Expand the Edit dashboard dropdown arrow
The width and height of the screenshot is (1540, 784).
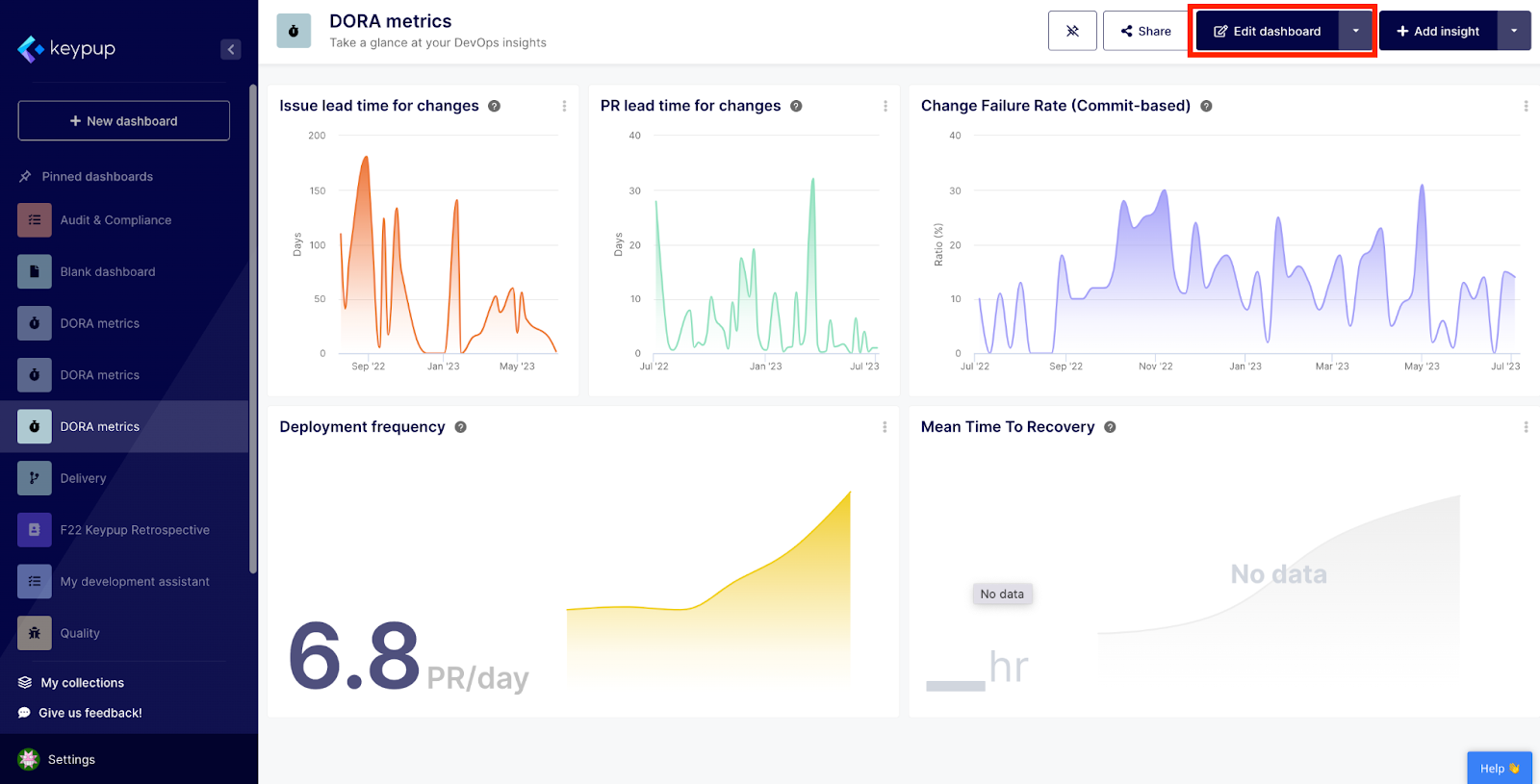point(1355,31)
